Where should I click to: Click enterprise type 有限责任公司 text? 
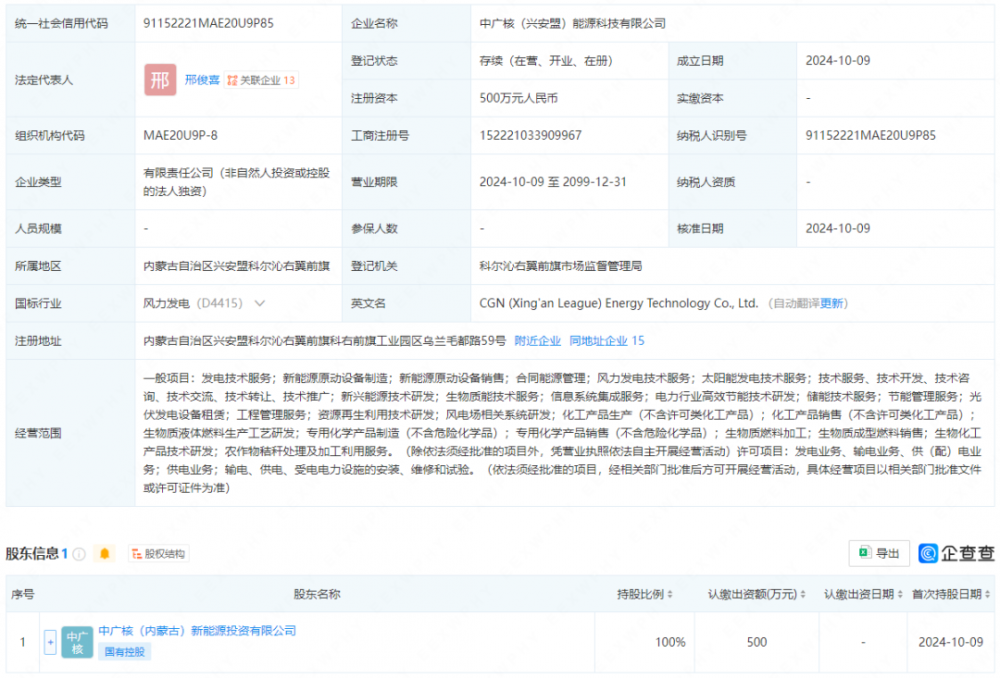pyautogui.click(x=236, y=182)
